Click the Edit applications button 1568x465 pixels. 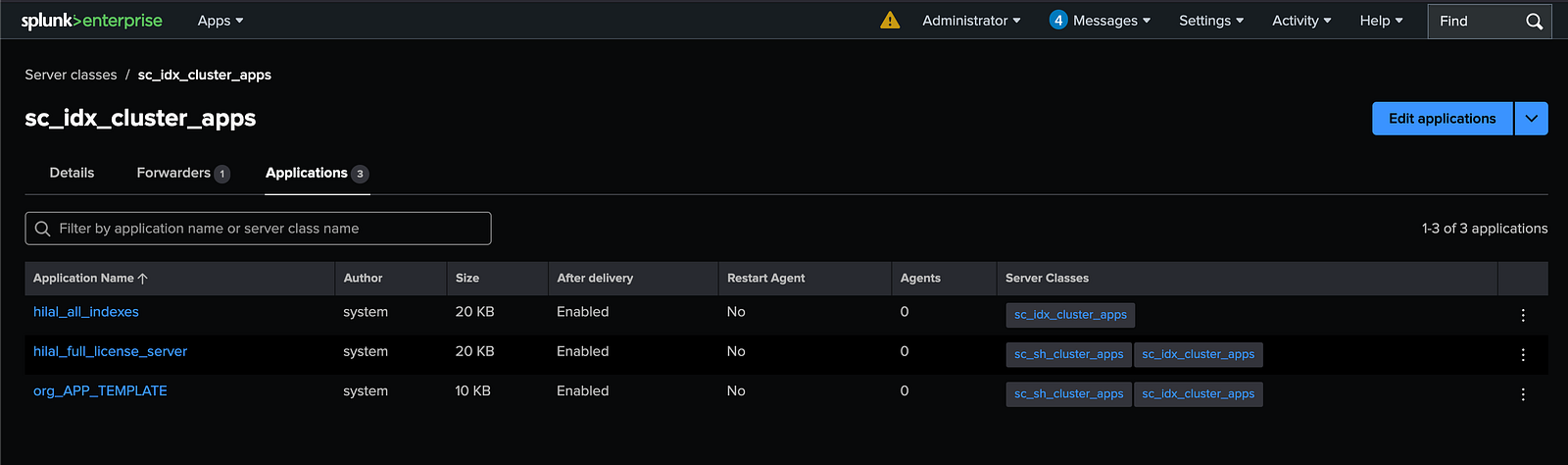click(1442, 119)
